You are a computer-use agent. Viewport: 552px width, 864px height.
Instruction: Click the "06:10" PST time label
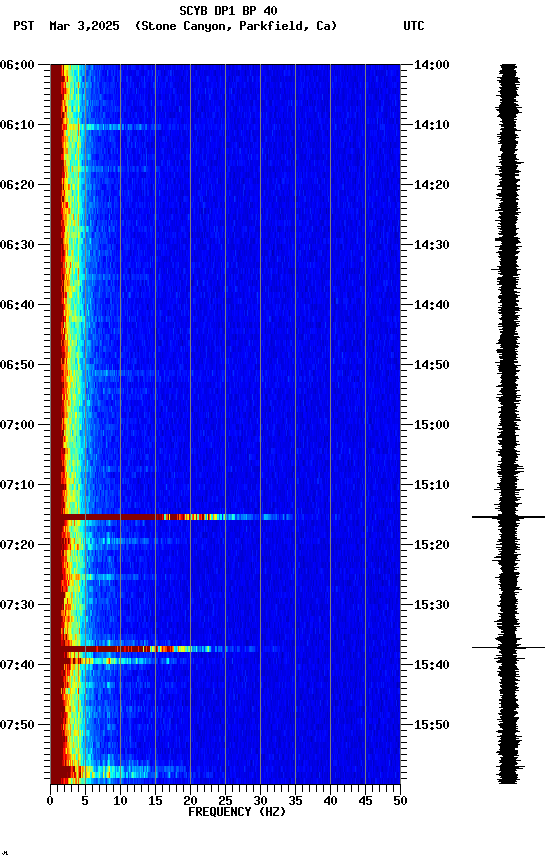[17, 125]
